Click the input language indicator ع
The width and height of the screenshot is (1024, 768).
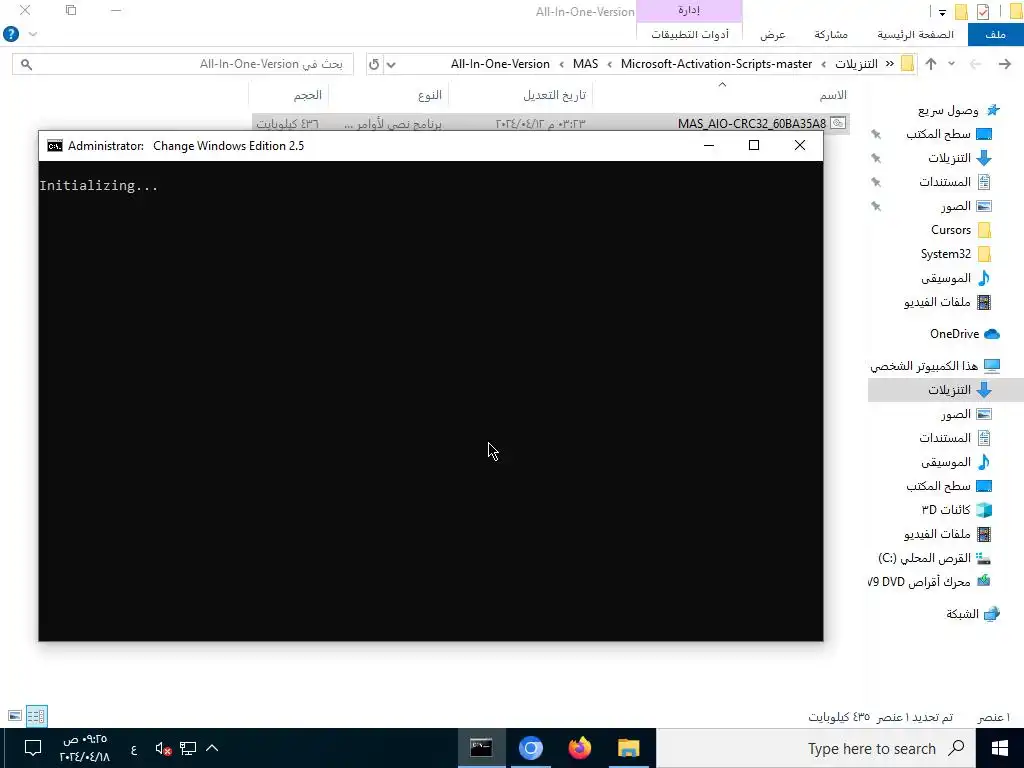pos(134,749)
